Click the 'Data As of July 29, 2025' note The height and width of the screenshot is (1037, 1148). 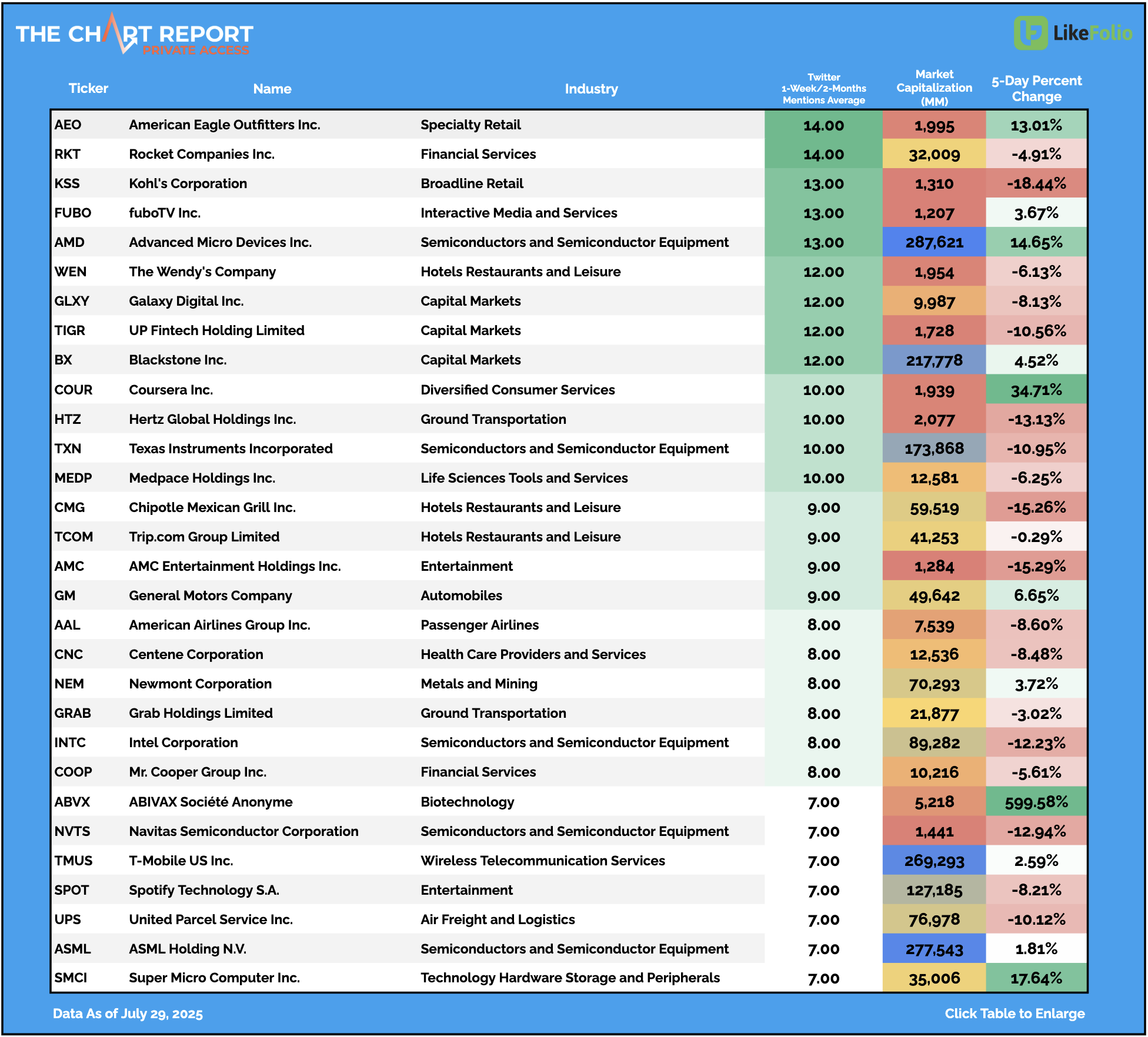click(x=128, y=1013)
